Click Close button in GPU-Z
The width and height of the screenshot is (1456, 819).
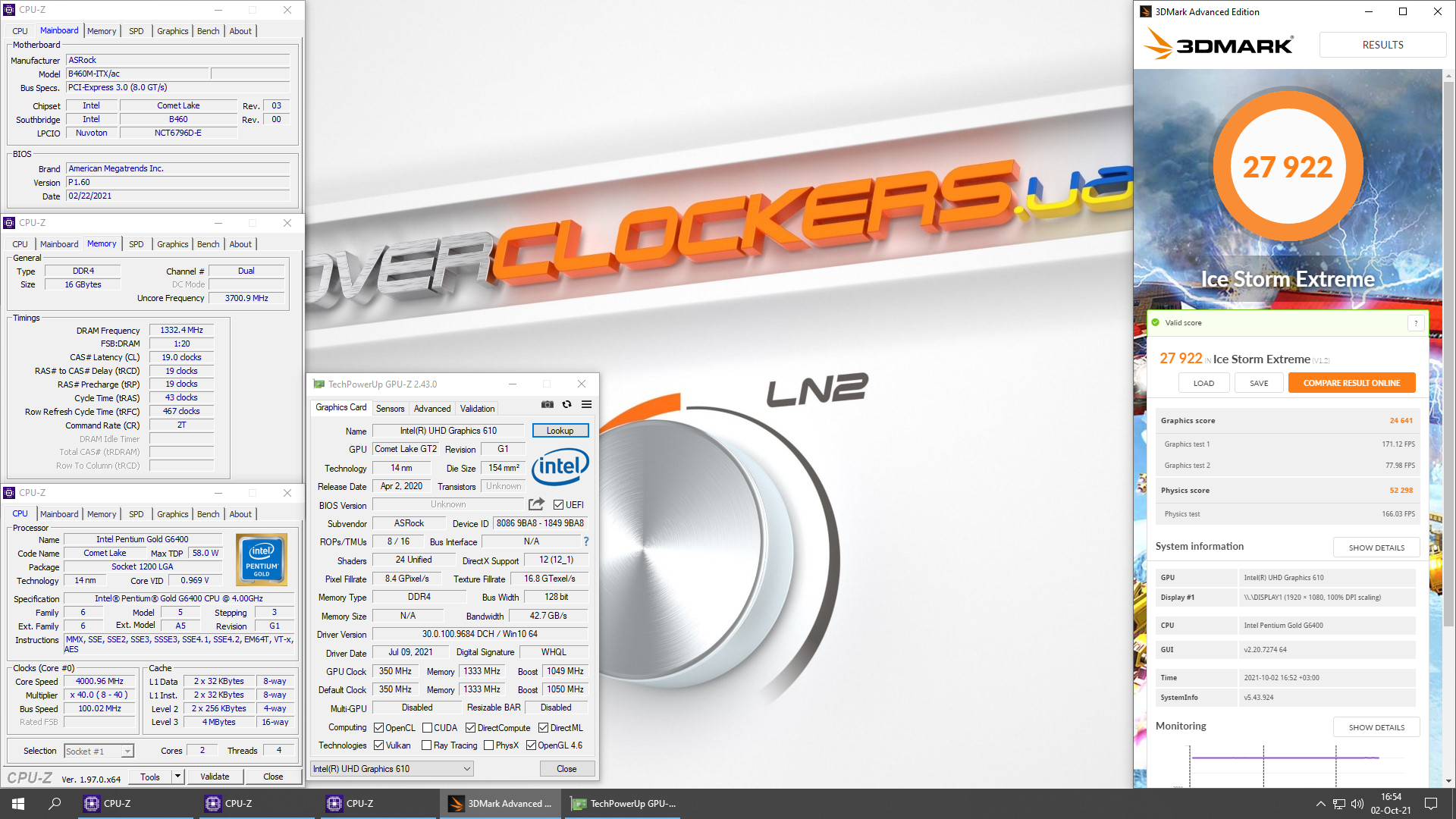(566, 769)
